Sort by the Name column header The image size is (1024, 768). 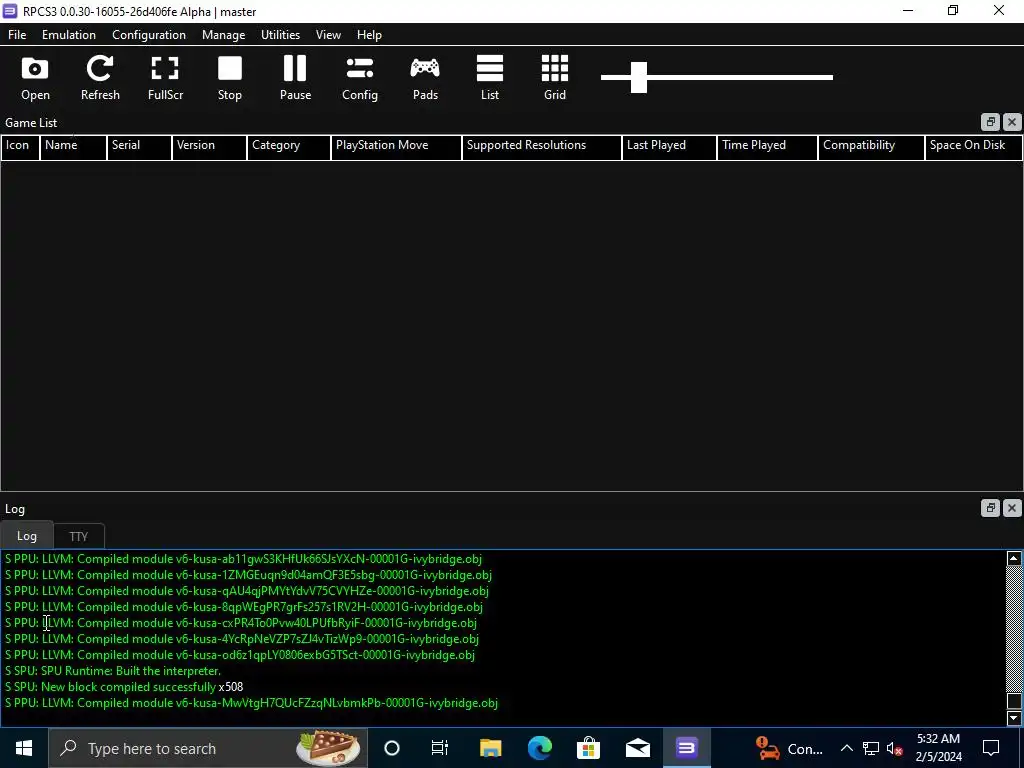point(73,146)
